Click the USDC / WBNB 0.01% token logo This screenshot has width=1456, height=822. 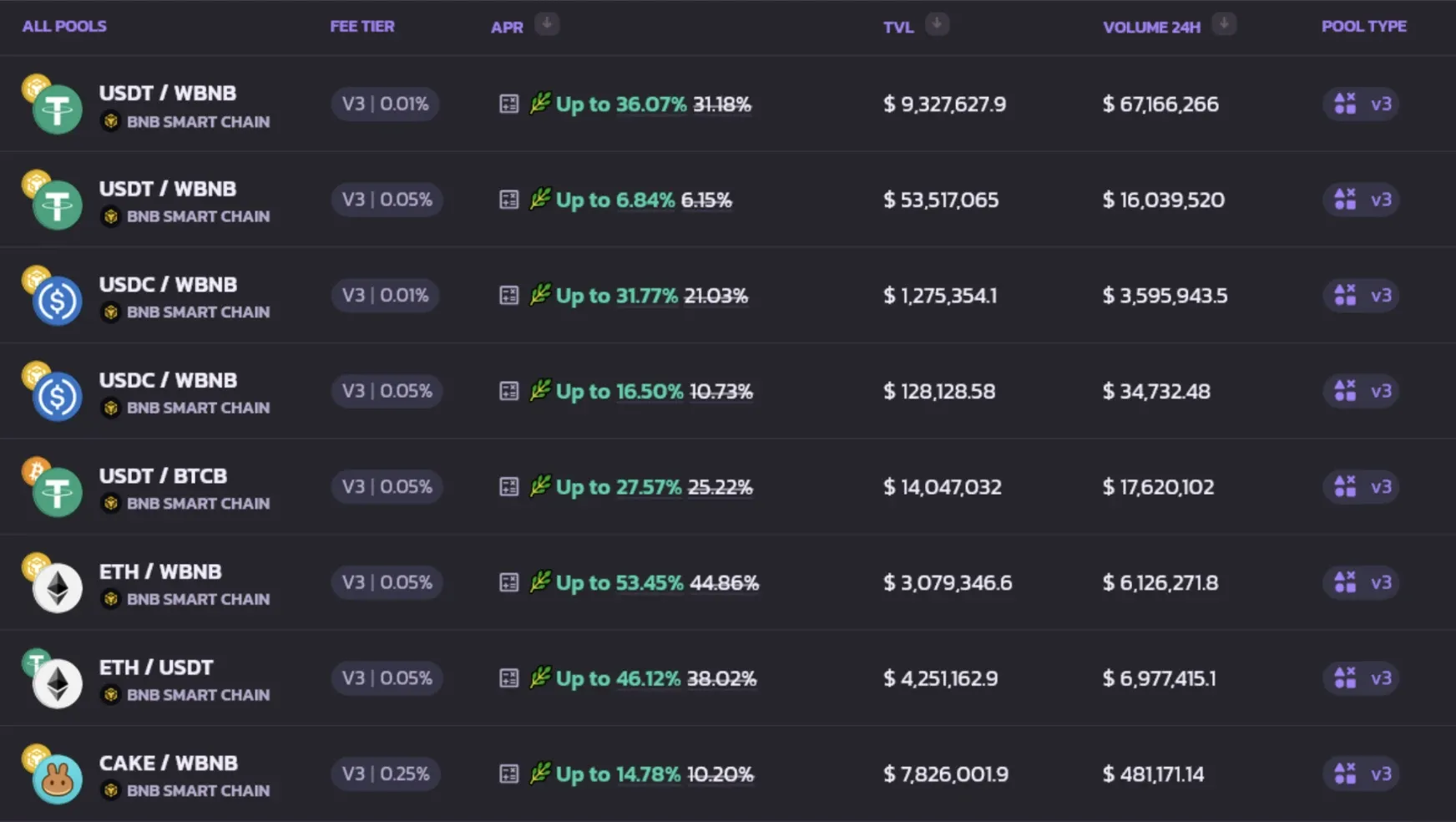pos(52,296)
